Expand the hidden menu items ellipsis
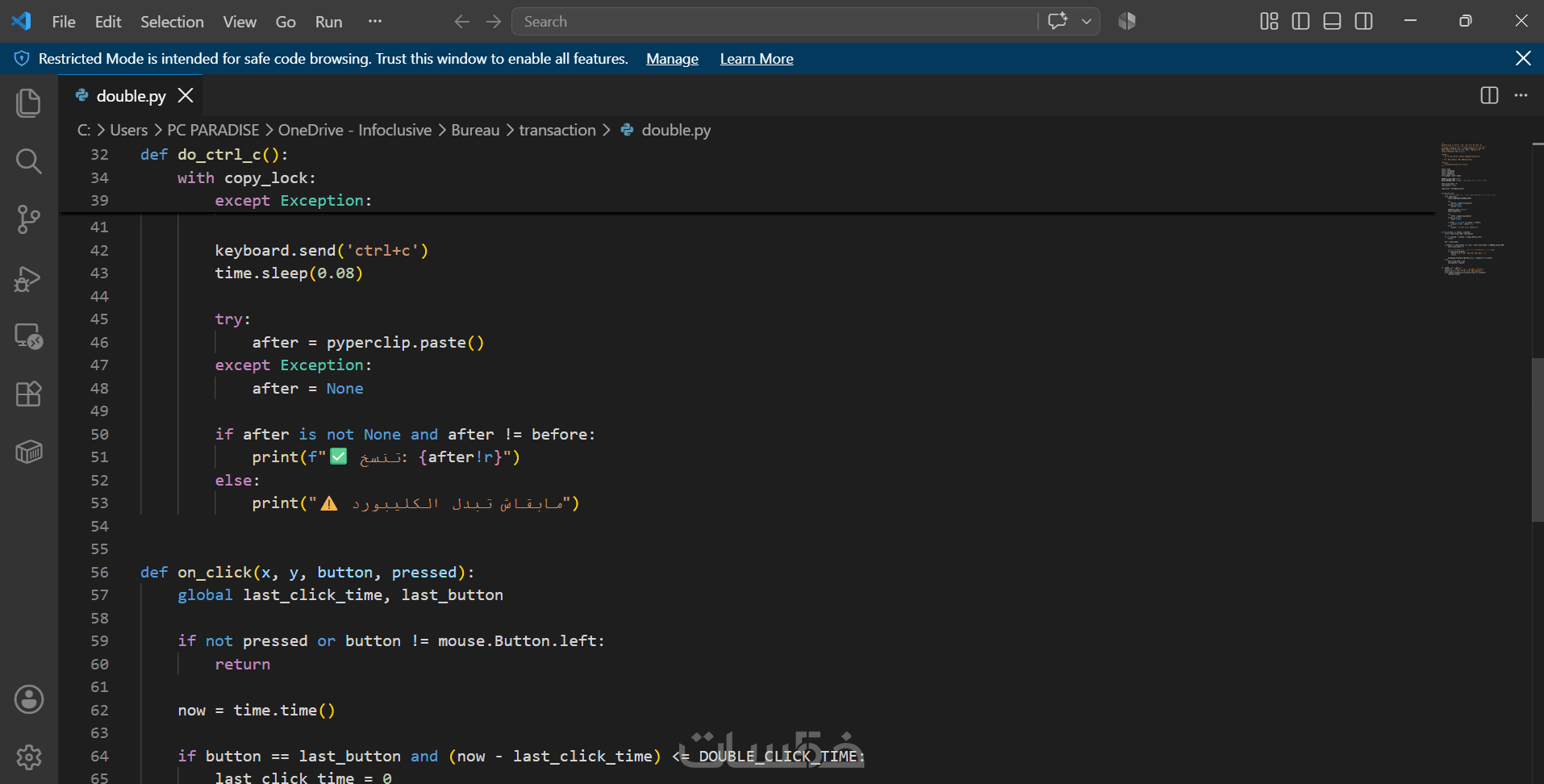The width and height of the screenshot is (1544, 784). click(374, 22)
